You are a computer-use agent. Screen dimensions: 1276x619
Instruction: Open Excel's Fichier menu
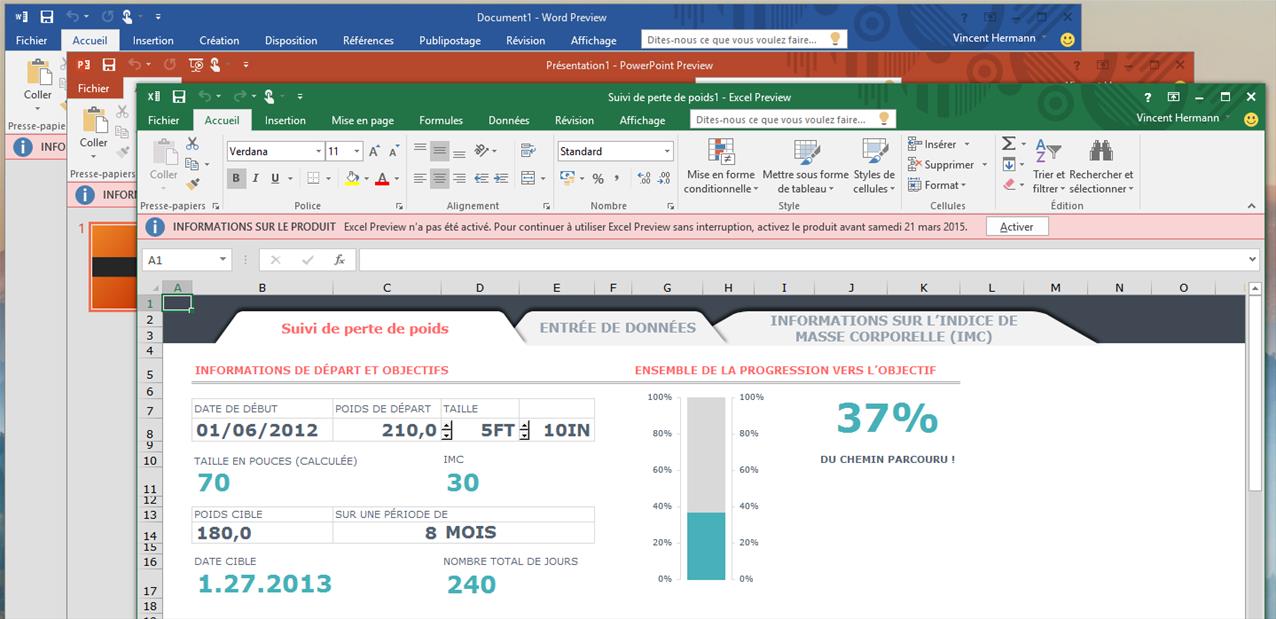tap(164, 120)
